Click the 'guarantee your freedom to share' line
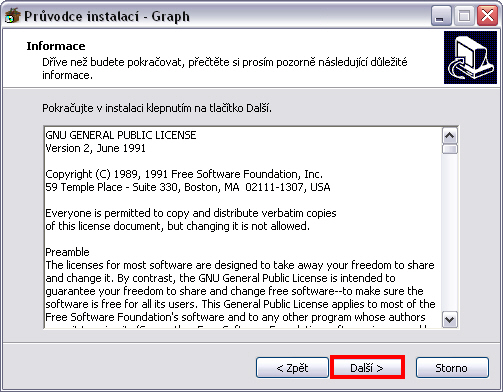 pyautogui.click(x=234, y=291)
